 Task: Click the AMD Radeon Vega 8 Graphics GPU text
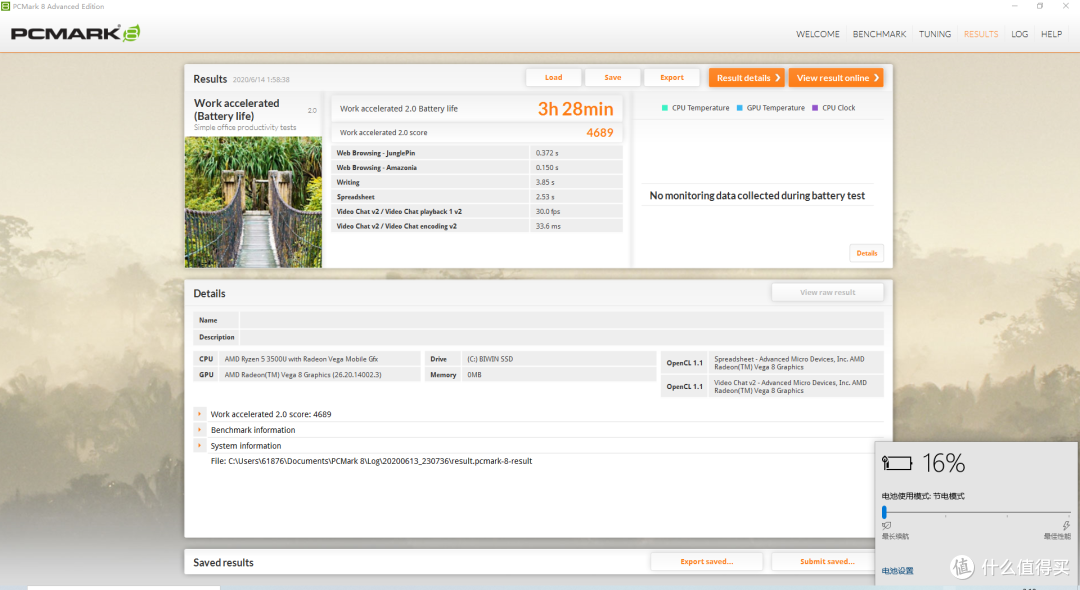(303, 375)
